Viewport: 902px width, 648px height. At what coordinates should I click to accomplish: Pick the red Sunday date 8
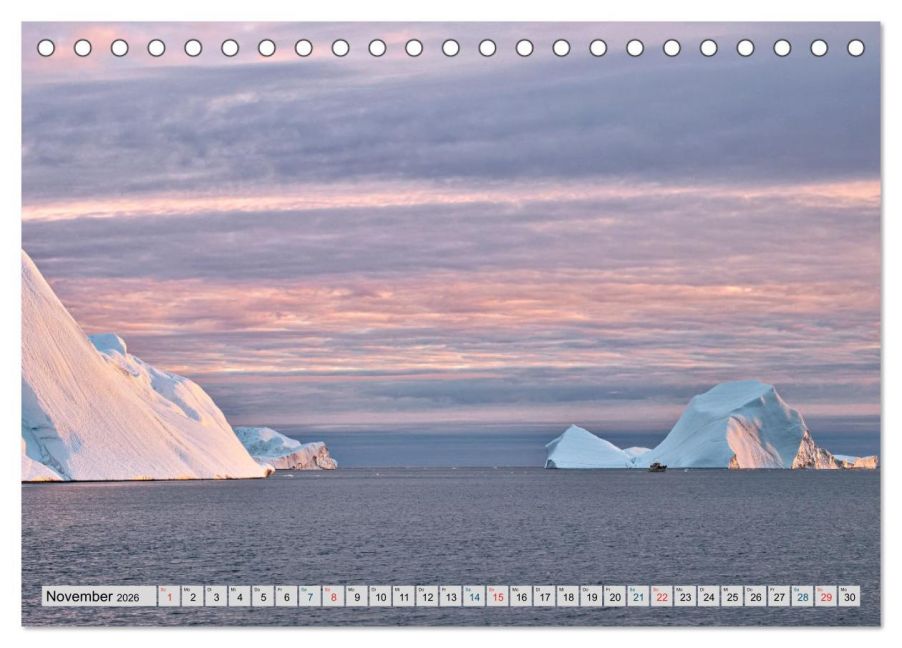[334, 596]
